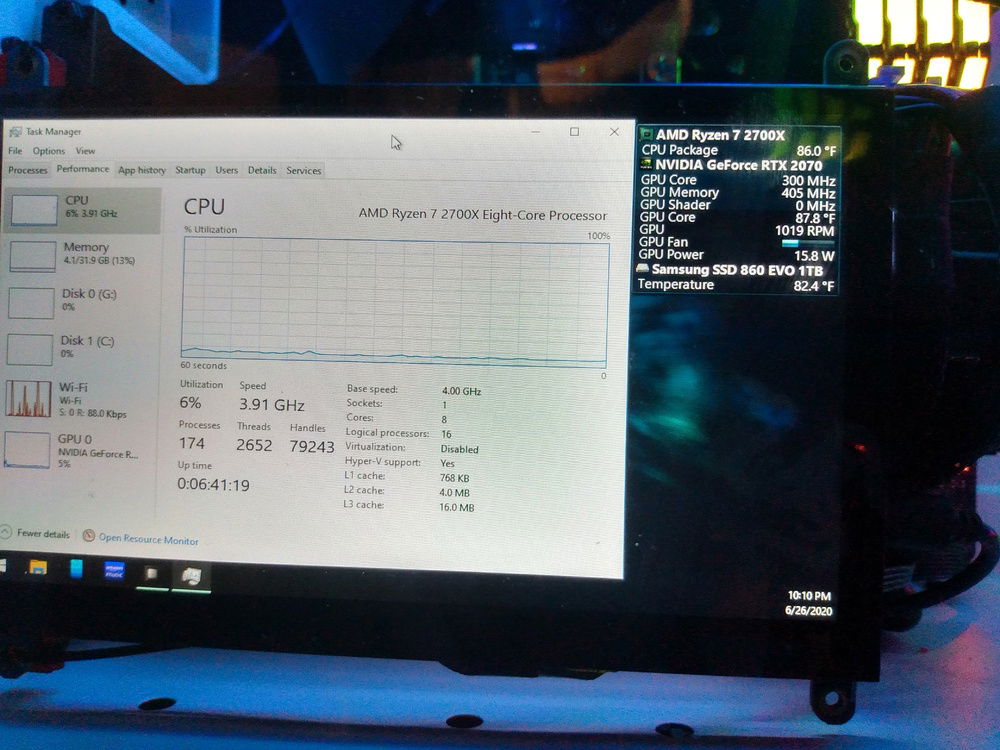Click the Resource Monitor gauge icon
Image resolution: width=1000 pixels, height=750 pixels.
(89, 536)
